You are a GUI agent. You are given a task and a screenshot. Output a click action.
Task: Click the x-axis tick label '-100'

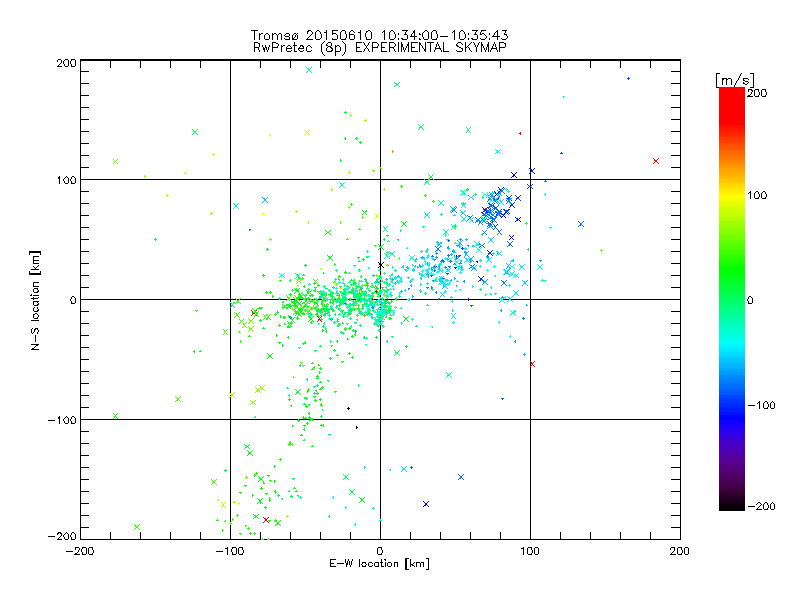(230, 552)
